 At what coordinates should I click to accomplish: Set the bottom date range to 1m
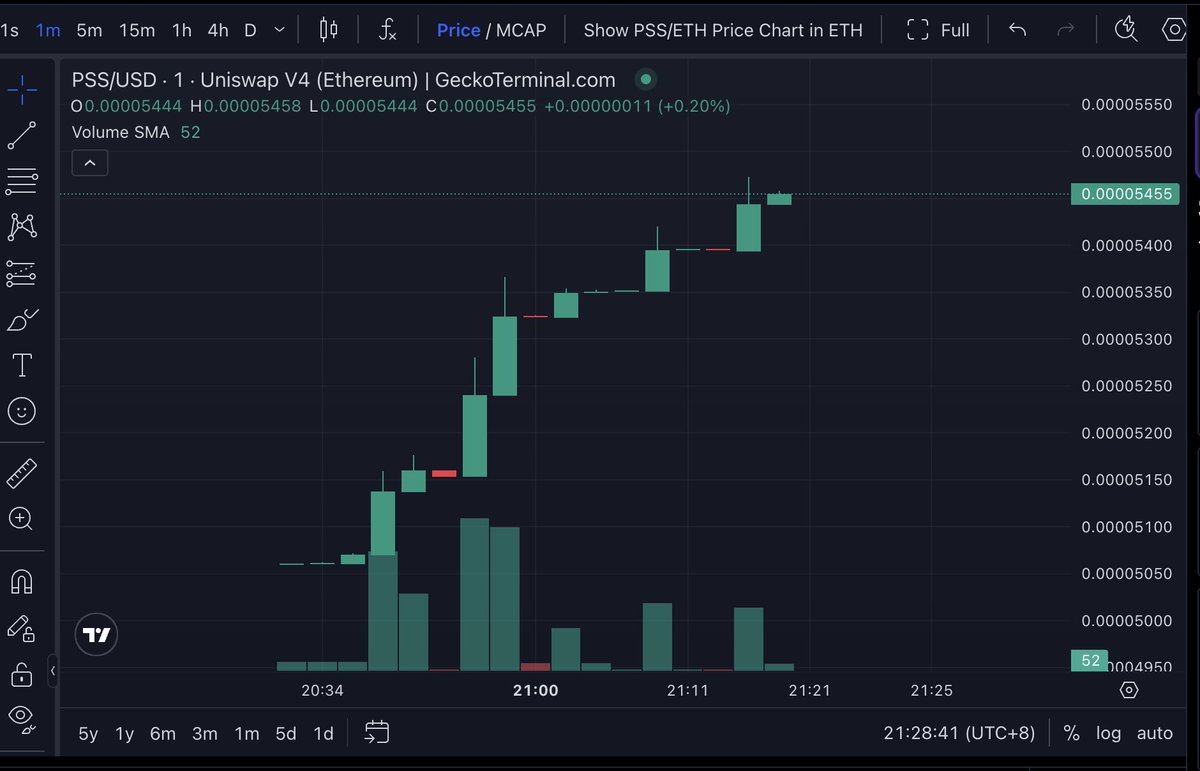[247, 733]
